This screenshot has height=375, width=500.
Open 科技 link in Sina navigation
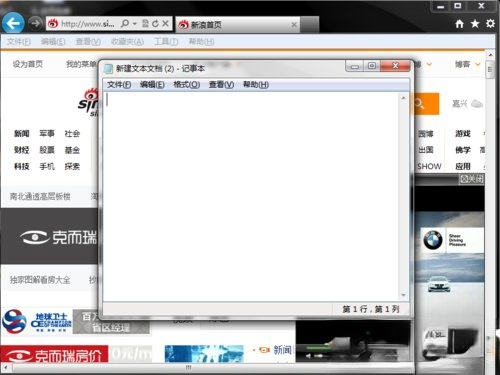pos(22,166)
